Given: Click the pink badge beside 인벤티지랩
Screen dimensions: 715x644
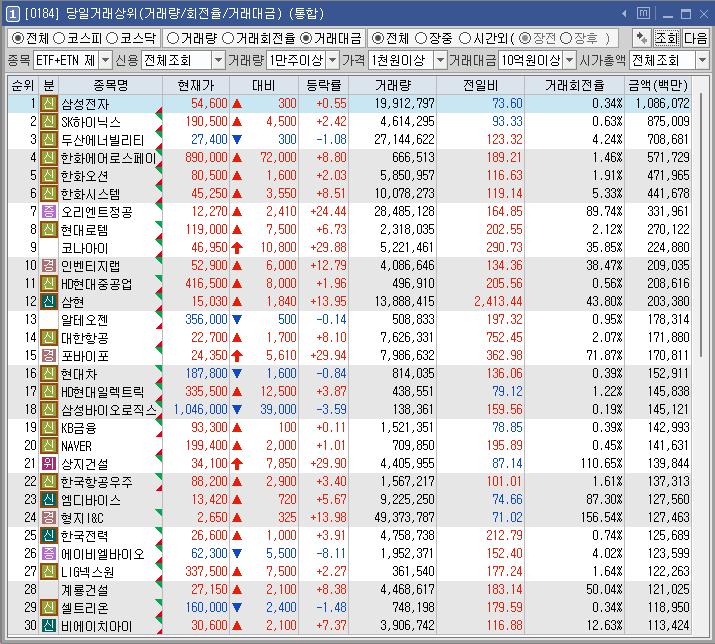Looking at the screenshot, I should click(49, 265).
